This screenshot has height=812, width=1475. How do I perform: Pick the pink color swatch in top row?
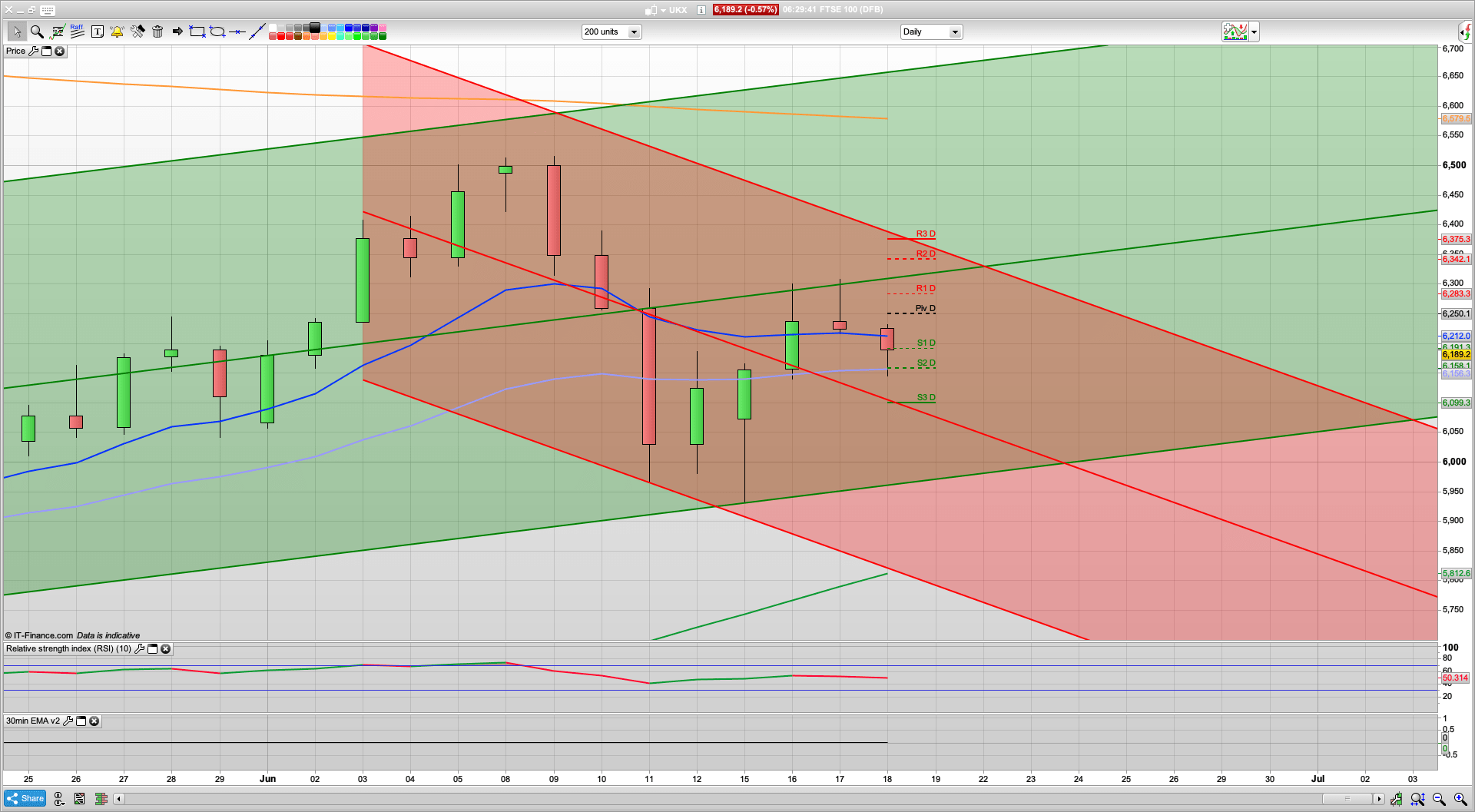pyautogui.click(x=383, y=28)
